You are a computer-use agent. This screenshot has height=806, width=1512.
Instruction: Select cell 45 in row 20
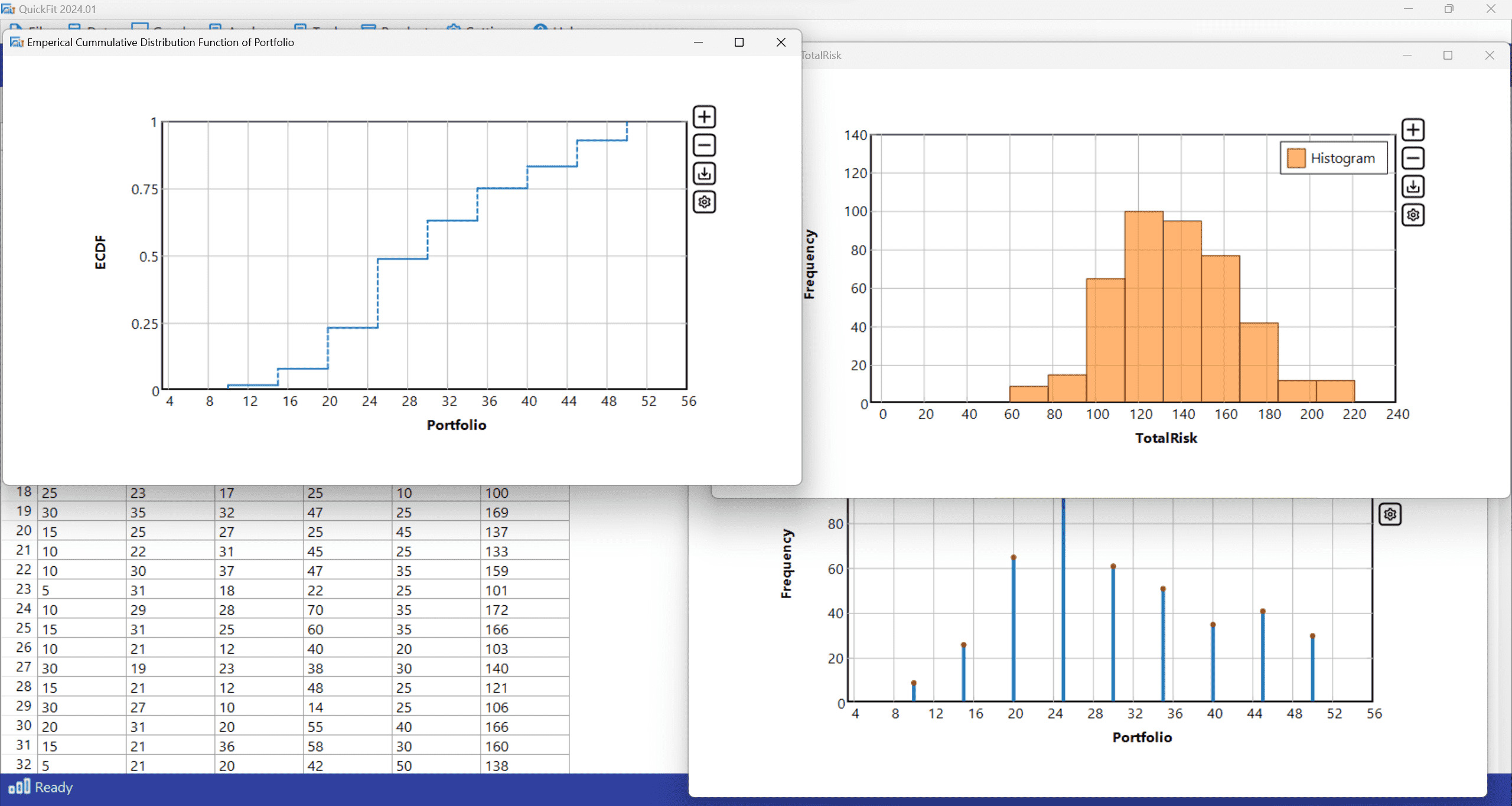point(436,532)
